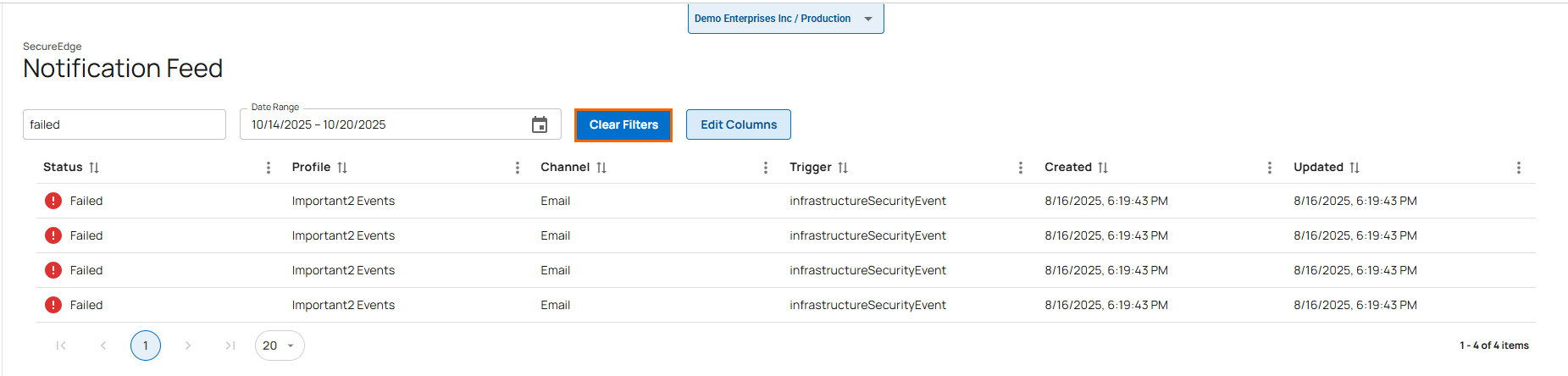Open the Profile column kebab menu
1568x376 pixels.
[x=518, y=168]
